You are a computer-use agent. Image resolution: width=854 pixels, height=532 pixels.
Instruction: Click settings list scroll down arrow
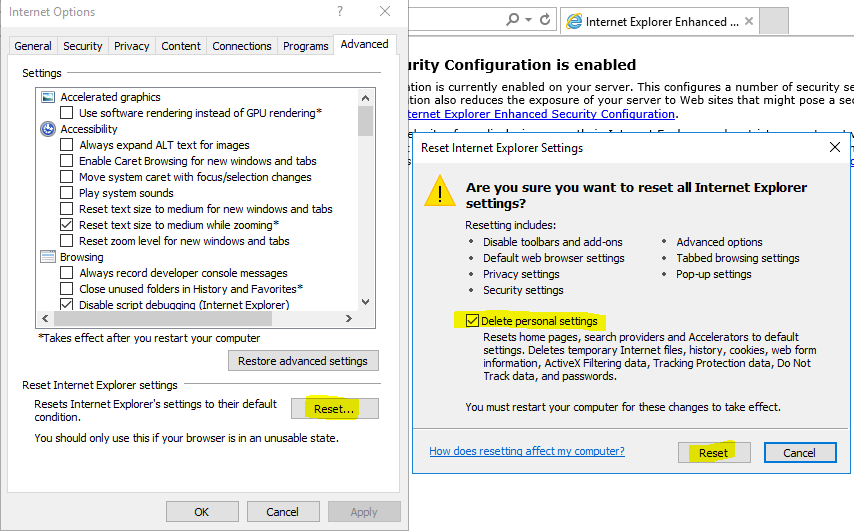tap(365, 302)
